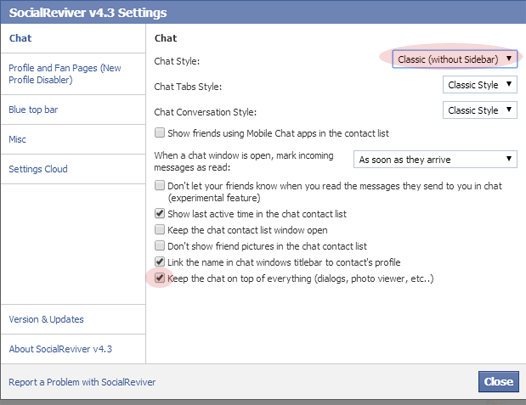This screenshot has height=405, width=526.
Task: Enable showing friends using Mobile Chat apps
Action: pos(160,133)
